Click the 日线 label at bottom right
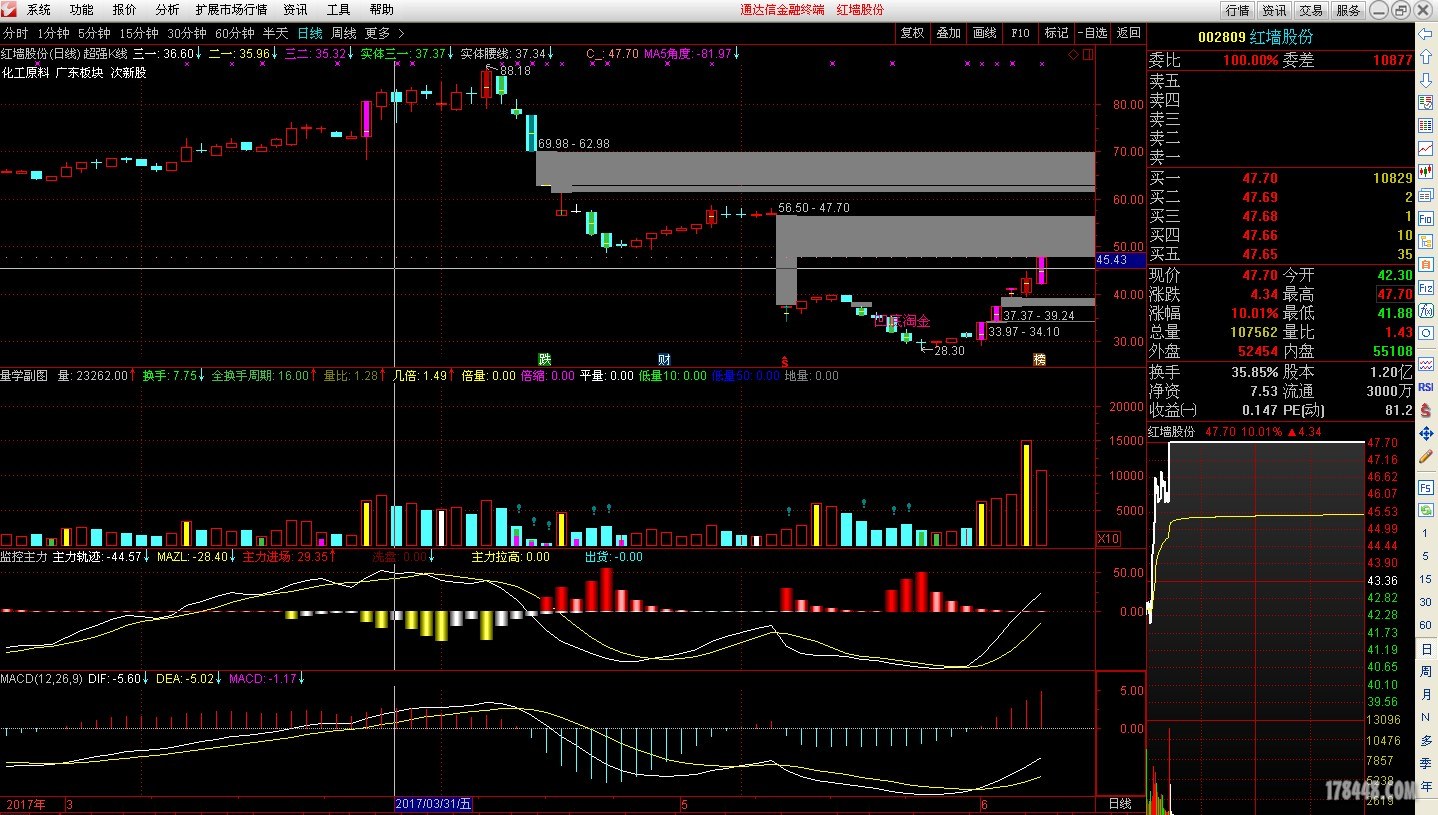The width and height of the screenshot is (1438, 815). 1121,804
